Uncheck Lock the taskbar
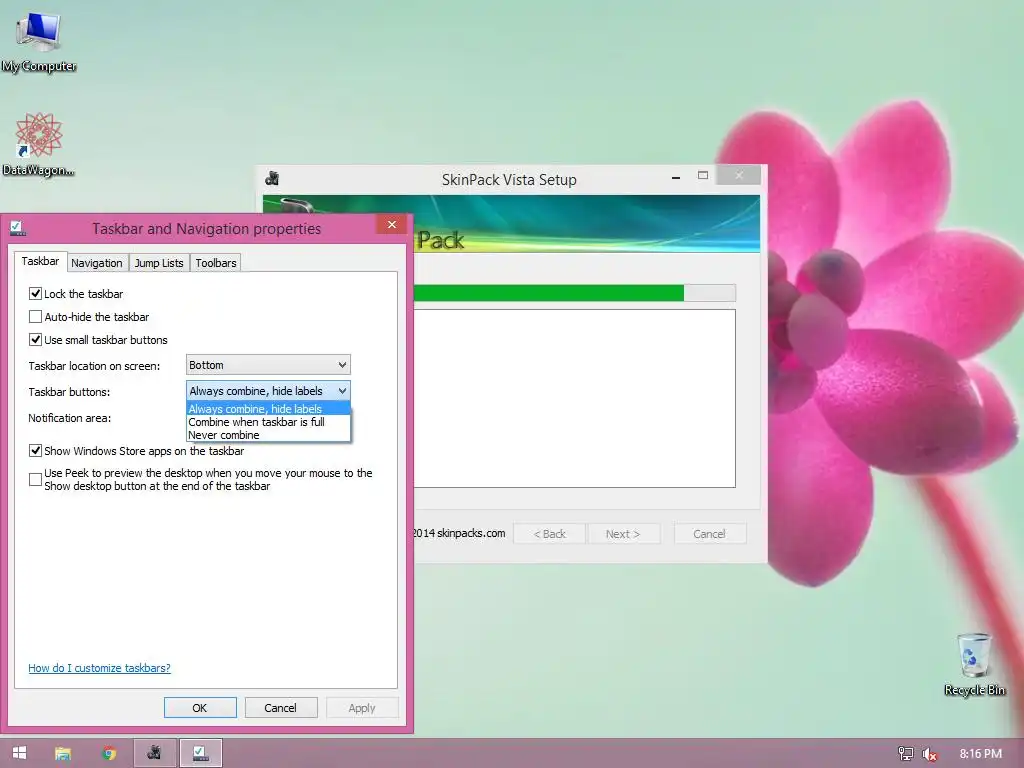The height and width of the screenshot is (768, 1024). coord(35,294)
